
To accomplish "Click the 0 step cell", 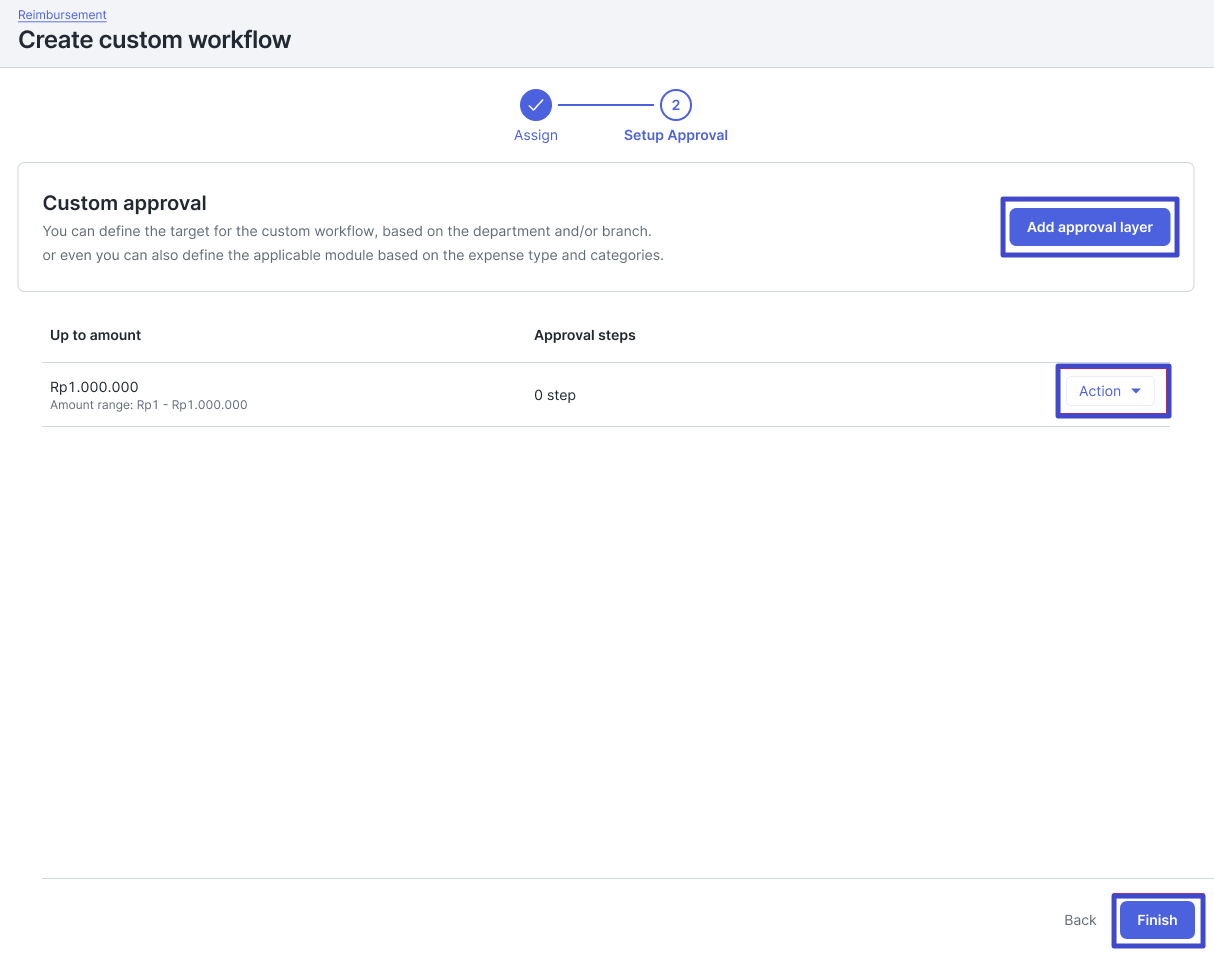I will pyautogui.click(x=554, y=395).
